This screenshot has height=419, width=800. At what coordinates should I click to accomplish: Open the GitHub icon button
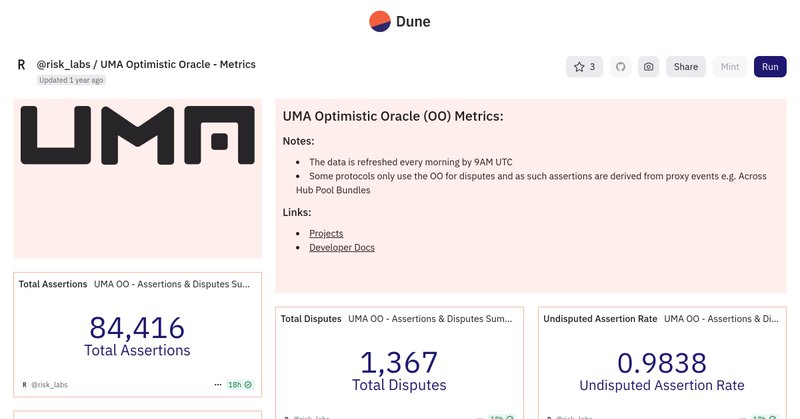pyautogui.click(x=620, y=67)
